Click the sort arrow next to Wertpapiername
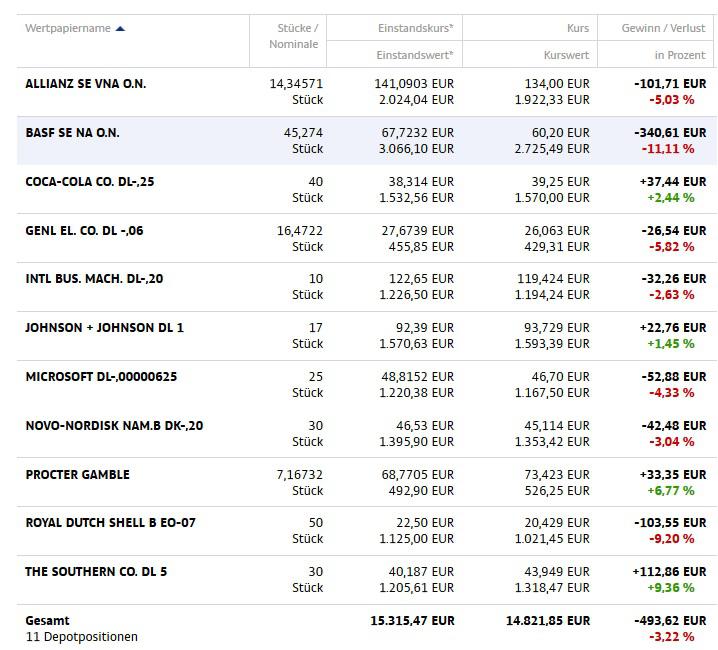 pyautogui.click(x=120, y=28)
